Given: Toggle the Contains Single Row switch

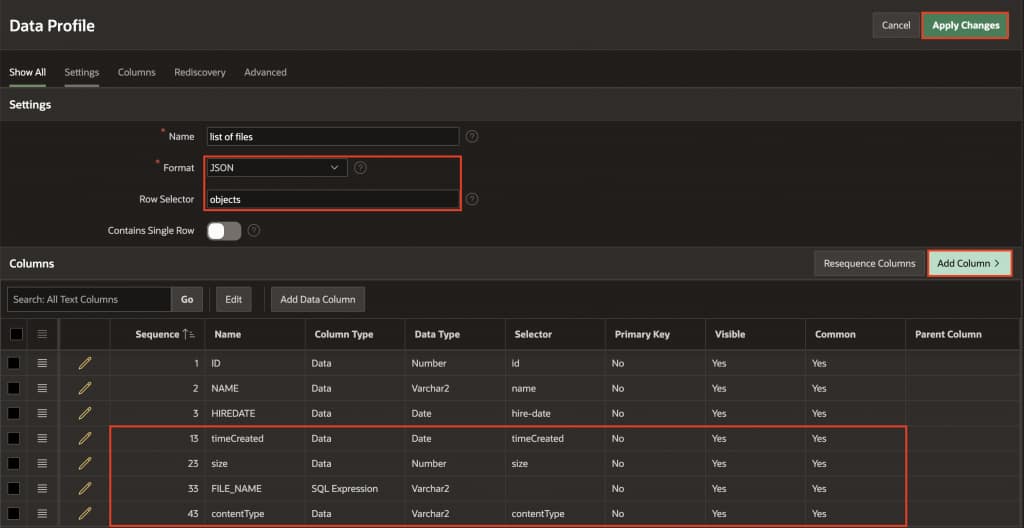Looking at the screenshot, I should [x=224, y=231].
